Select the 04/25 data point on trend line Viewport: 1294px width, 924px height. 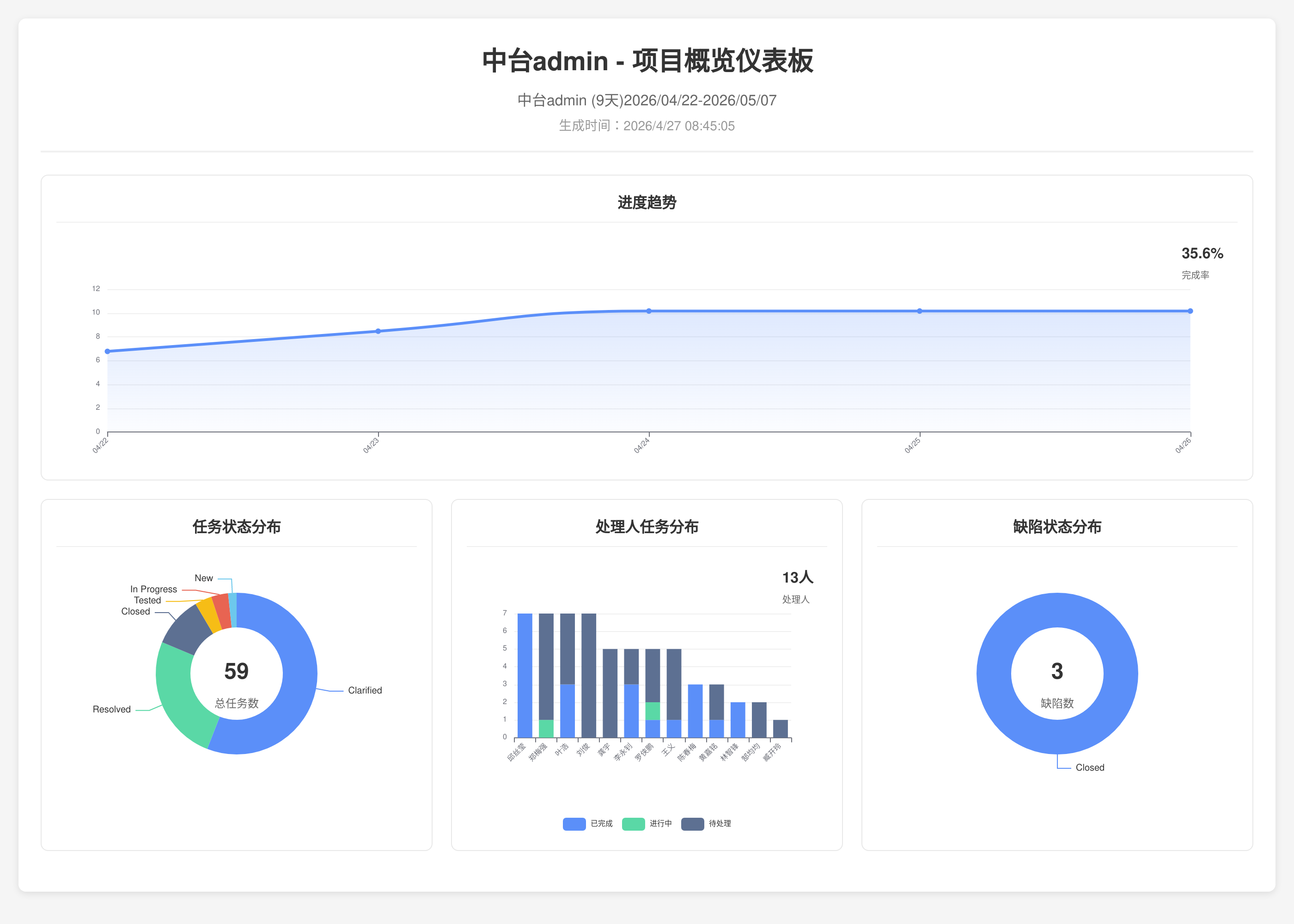(x=920, y=311)
